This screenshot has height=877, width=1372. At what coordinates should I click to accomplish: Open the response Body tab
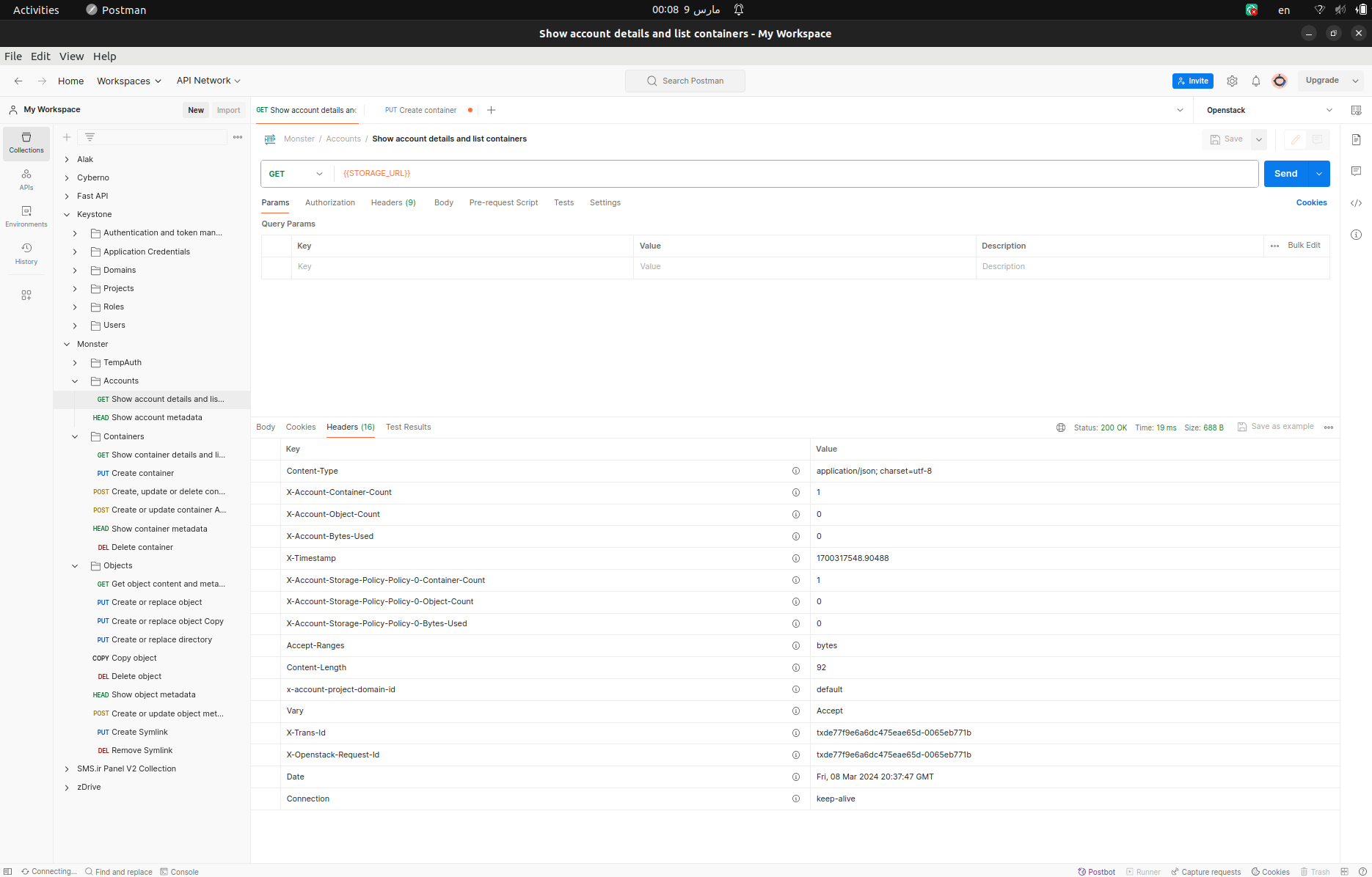(x=266, y=428)
